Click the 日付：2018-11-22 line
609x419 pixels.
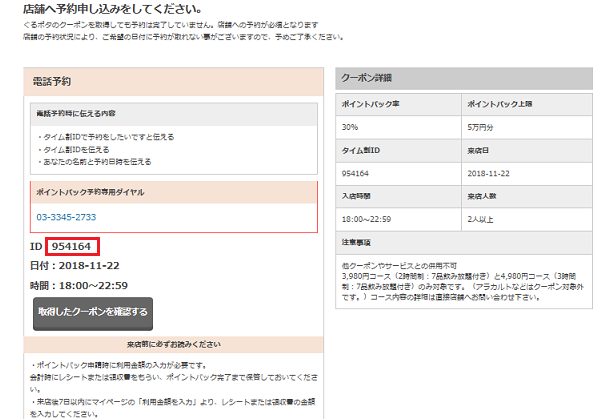pyautogui.click(x=75, y=266)
